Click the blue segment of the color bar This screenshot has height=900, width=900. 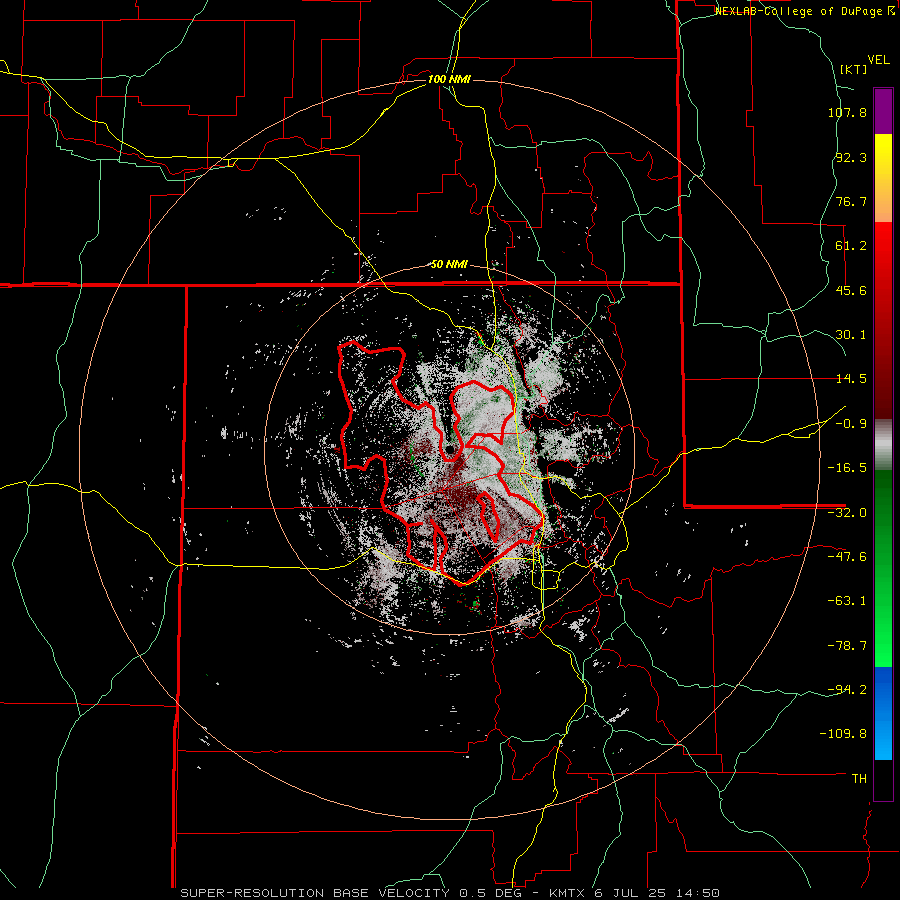(883, 713)
